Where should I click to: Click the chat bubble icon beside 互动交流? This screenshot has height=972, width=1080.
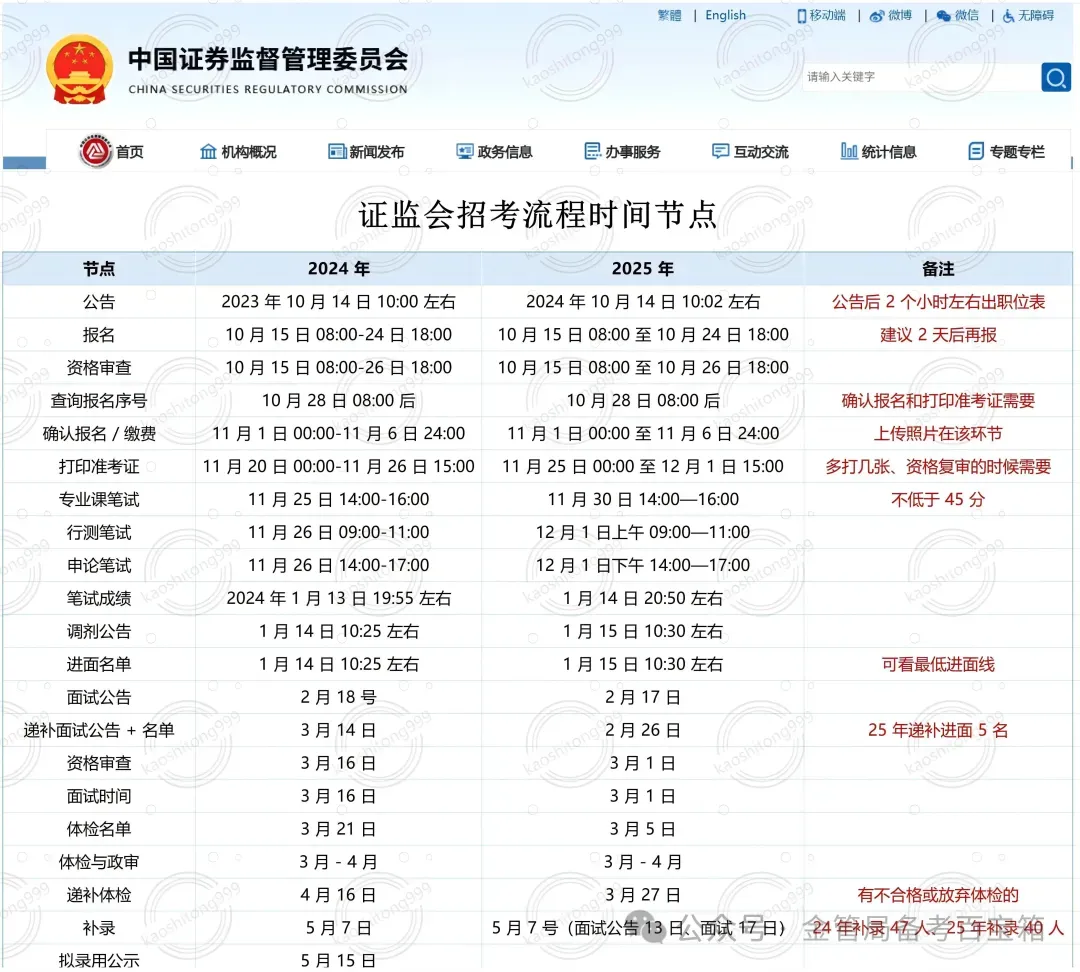720,152
